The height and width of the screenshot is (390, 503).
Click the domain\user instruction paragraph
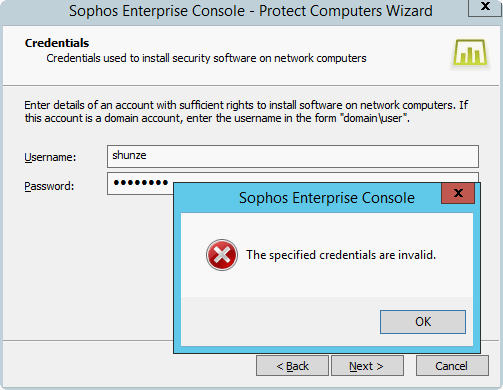point(246,112)
